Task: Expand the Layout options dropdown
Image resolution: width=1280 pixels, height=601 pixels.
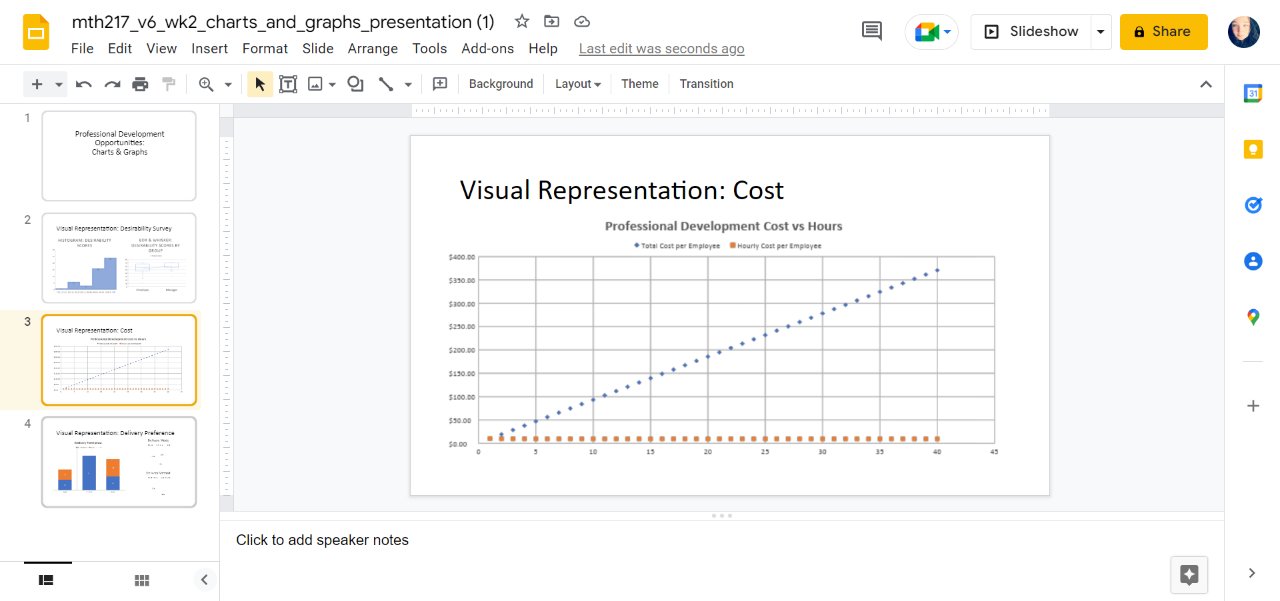Action: click(x=577, y=84)
